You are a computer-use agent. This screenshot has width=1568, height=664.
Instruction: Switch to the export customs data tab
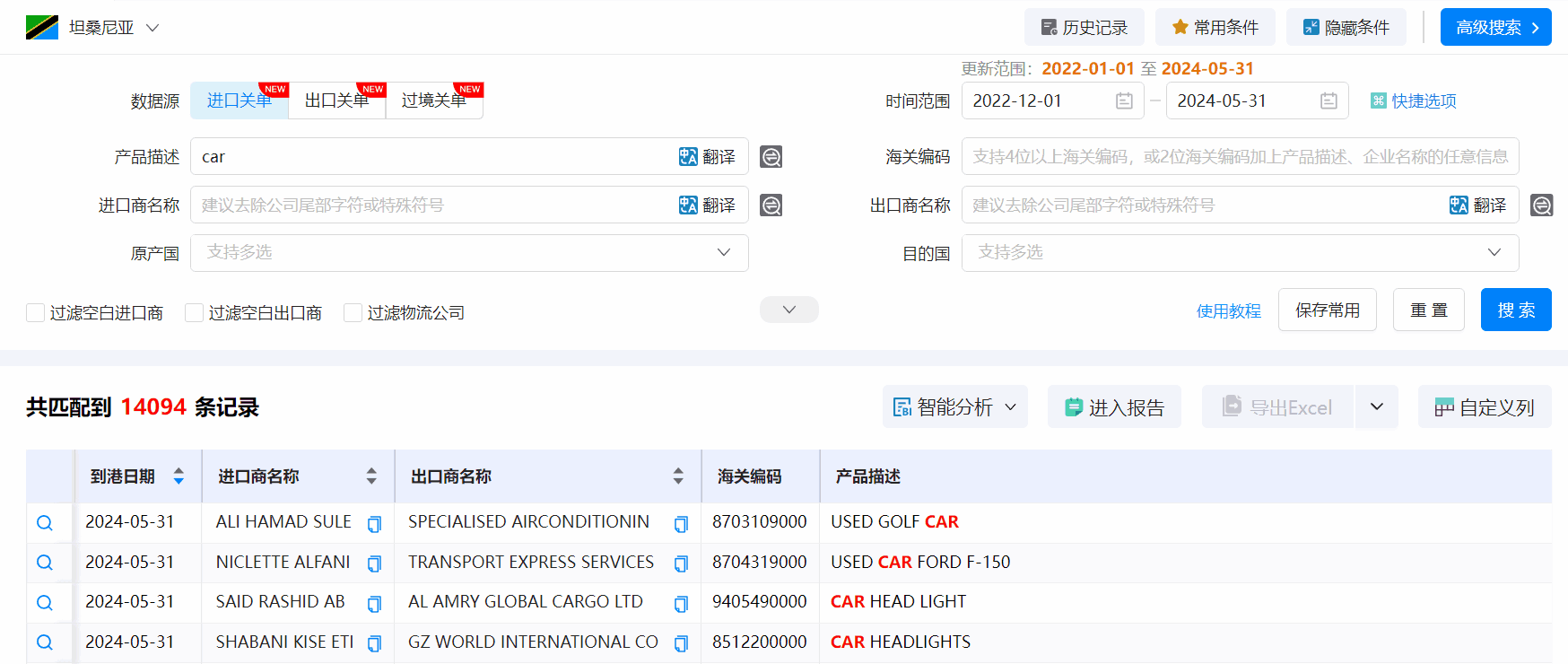click(337, 100)
